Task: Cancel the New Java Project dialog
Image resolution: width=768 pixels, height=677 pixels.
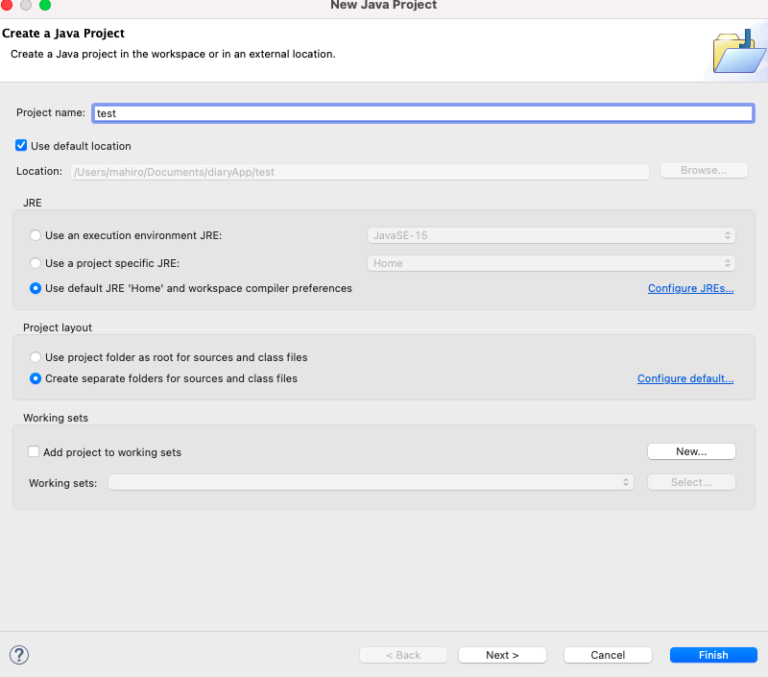Action: tap(607, 655)
